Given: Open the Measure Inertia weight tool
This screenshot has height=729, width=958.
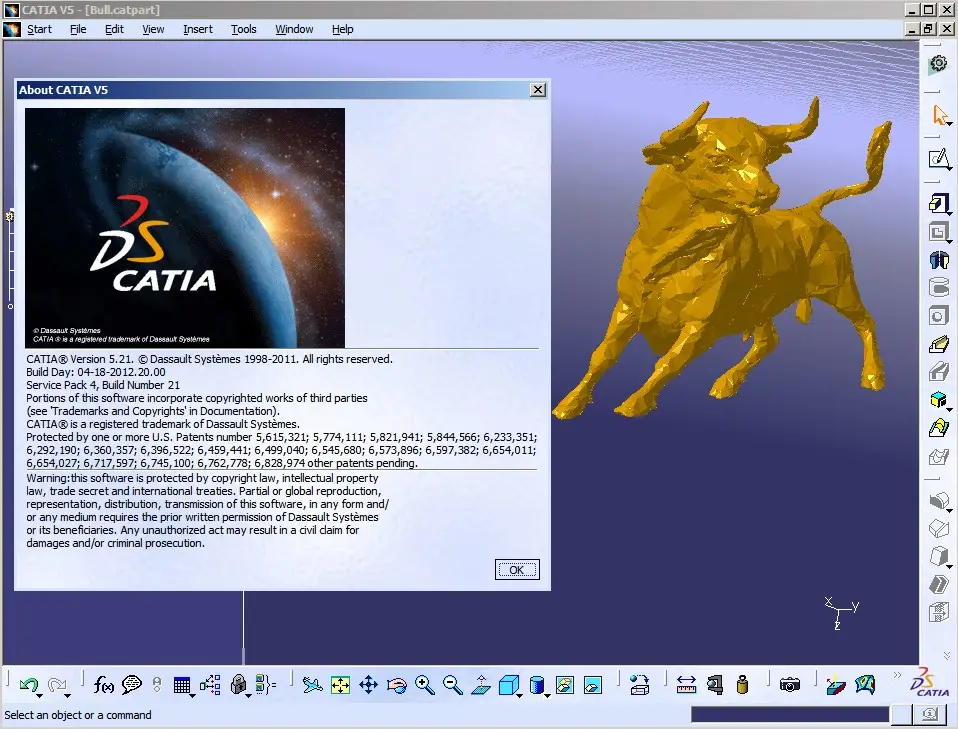Looking at the screenshot, I should click(742, 685).
